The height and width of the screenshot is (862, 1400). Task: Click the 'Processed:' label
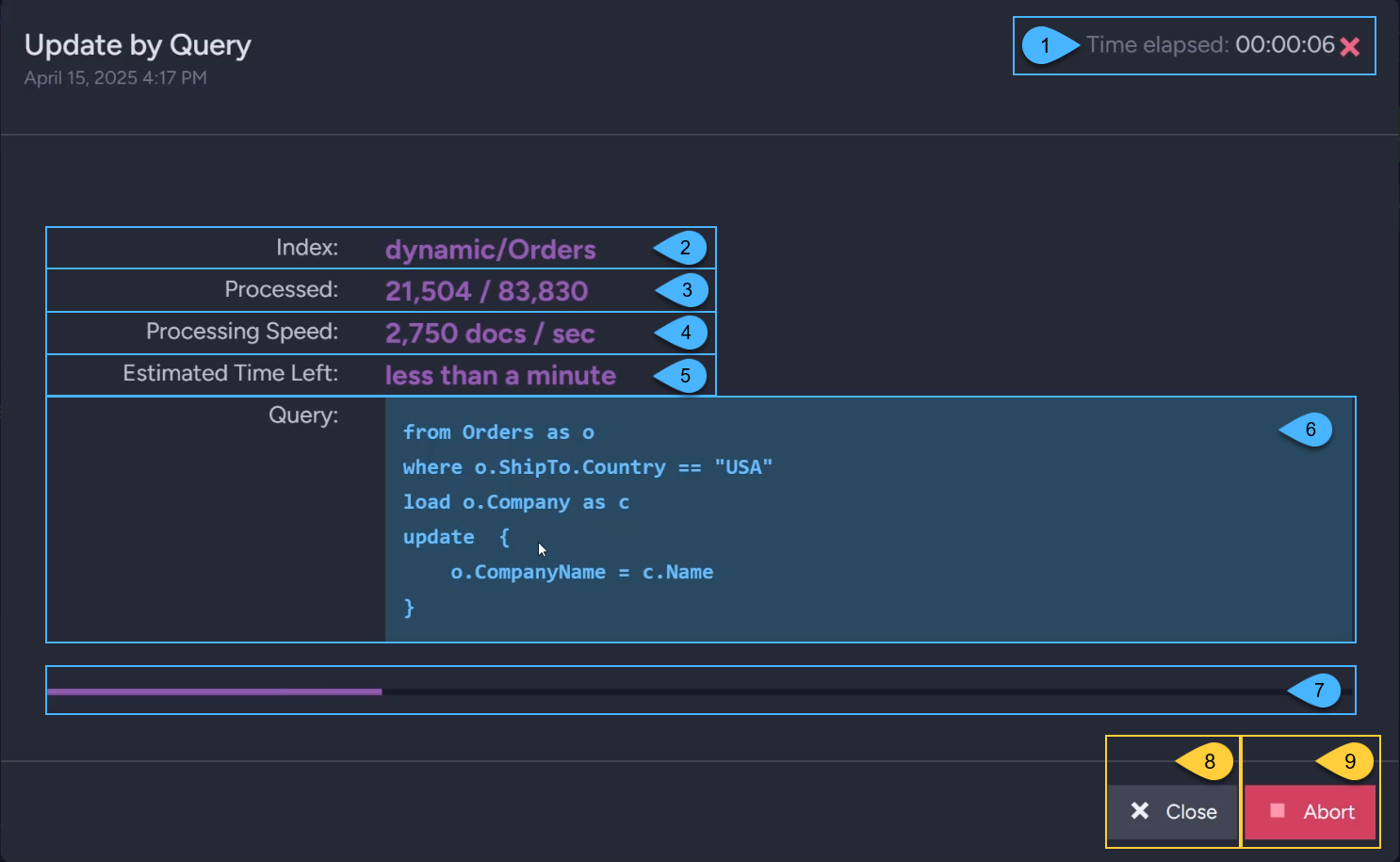coord(281,289)
